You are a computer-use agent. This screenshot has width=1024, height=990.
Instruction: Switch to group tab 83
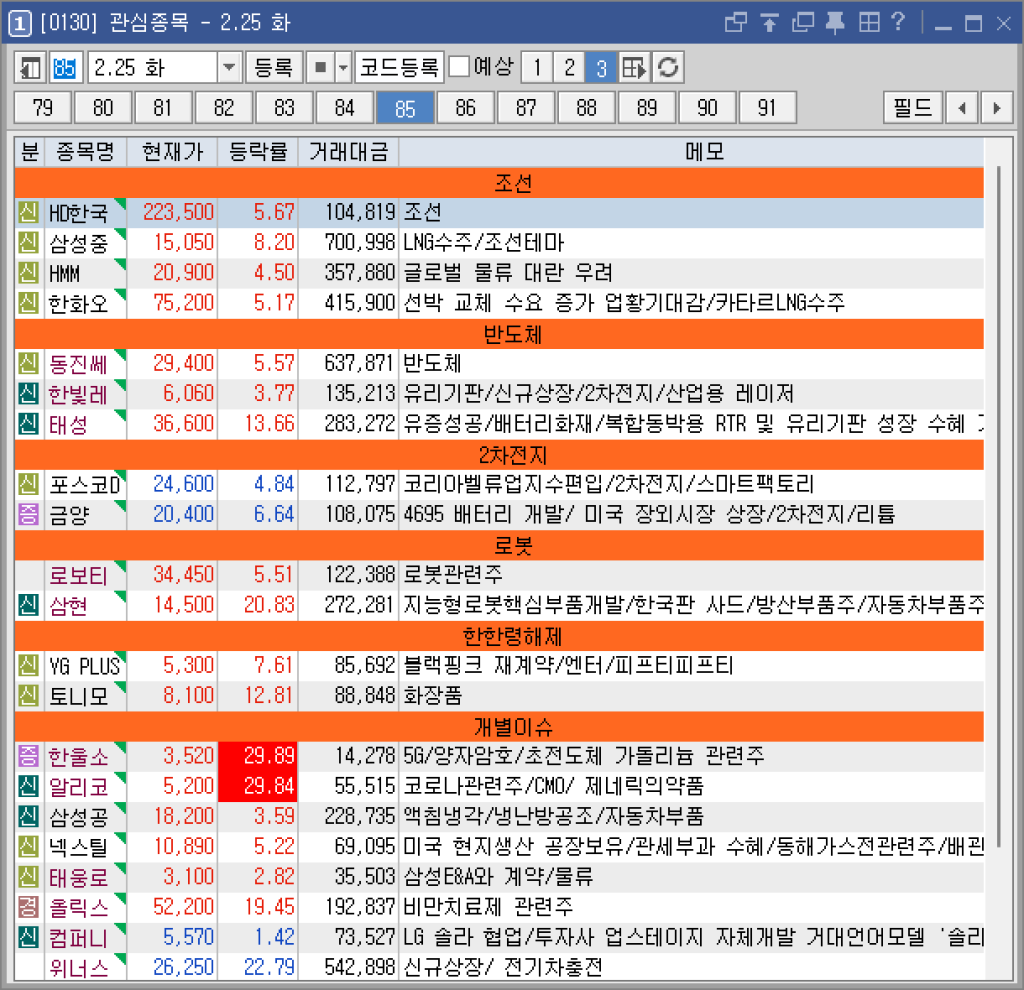click(284, 108)
